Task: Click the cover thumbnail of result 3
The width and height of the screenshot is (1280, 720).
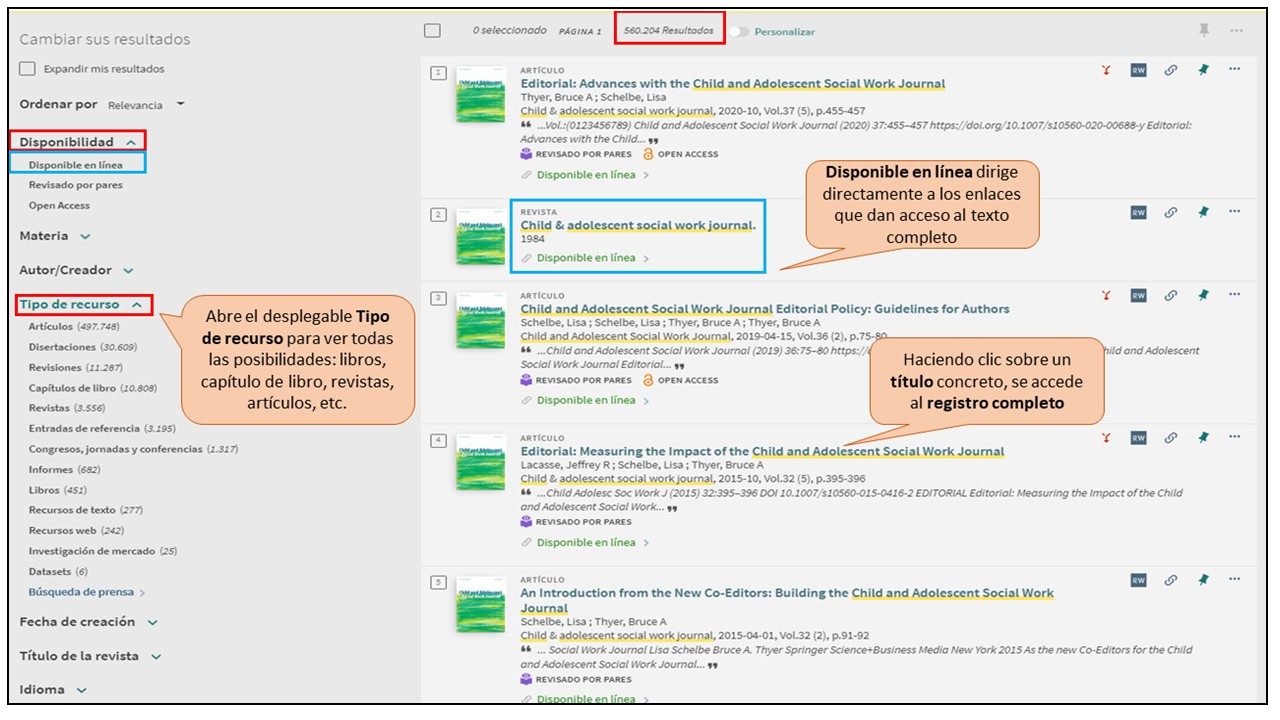Action: pyautogui.click(x=480, y=320)
